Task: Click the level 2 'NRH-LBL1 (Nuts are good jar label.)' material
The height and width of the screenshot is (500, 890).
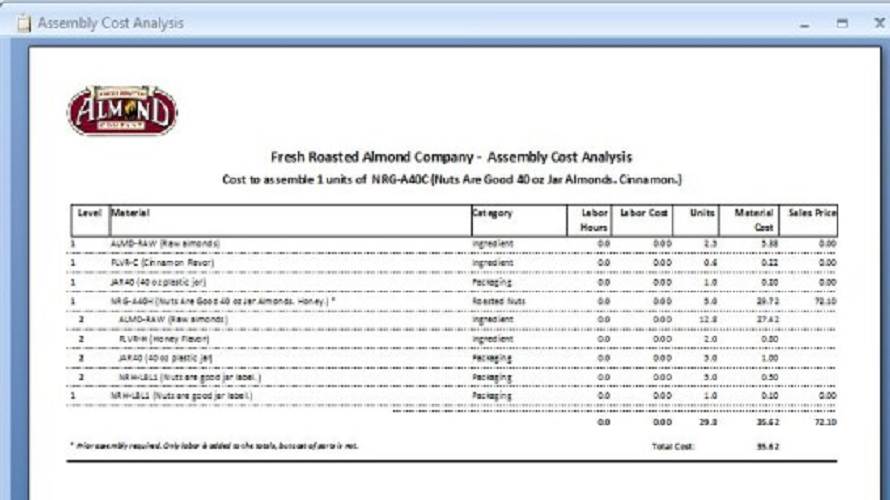Action: tap(190, 377)
